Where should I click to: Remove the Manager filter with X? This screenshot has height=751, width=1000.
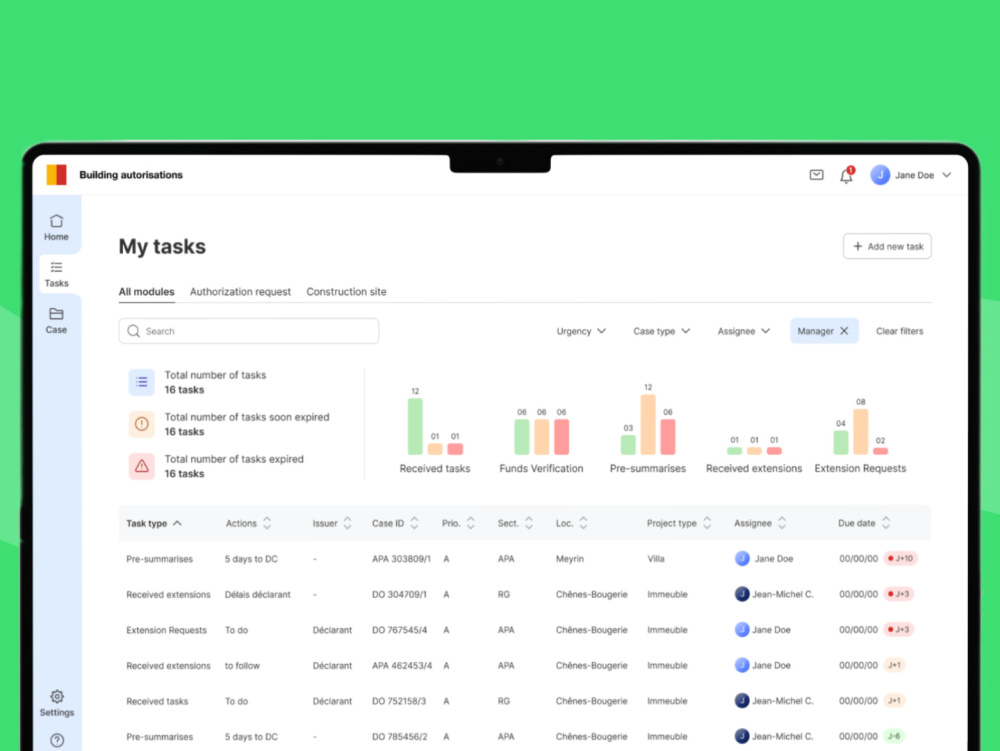[x=844, y=331]
